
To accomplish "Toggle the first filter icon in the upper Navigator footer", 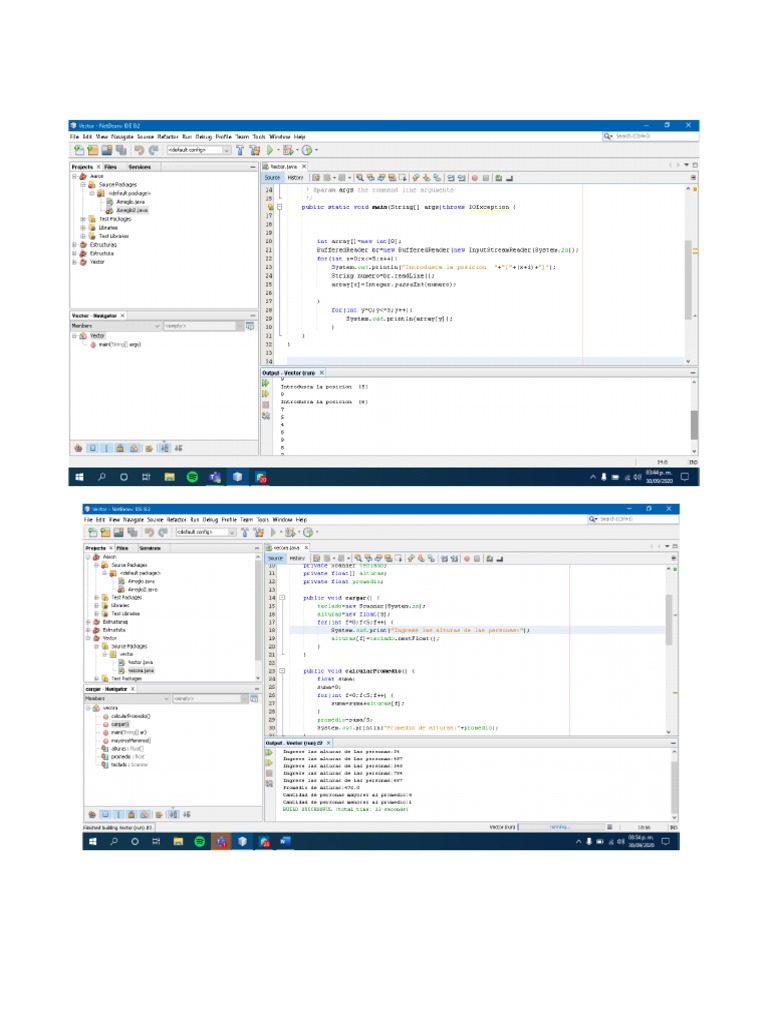I will (77, 448).
